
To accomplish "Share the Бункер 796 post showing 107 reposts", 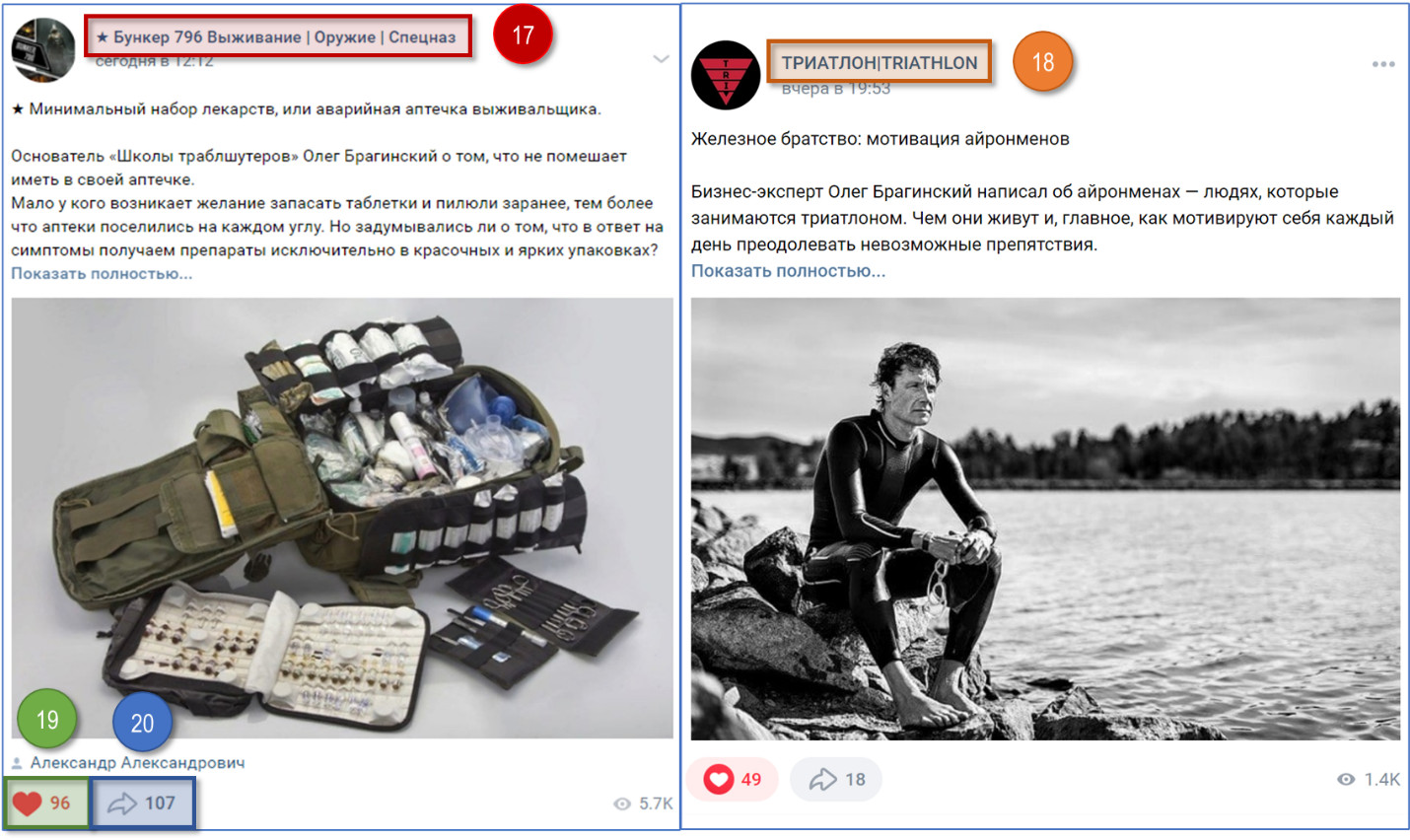I will [142, 804].
